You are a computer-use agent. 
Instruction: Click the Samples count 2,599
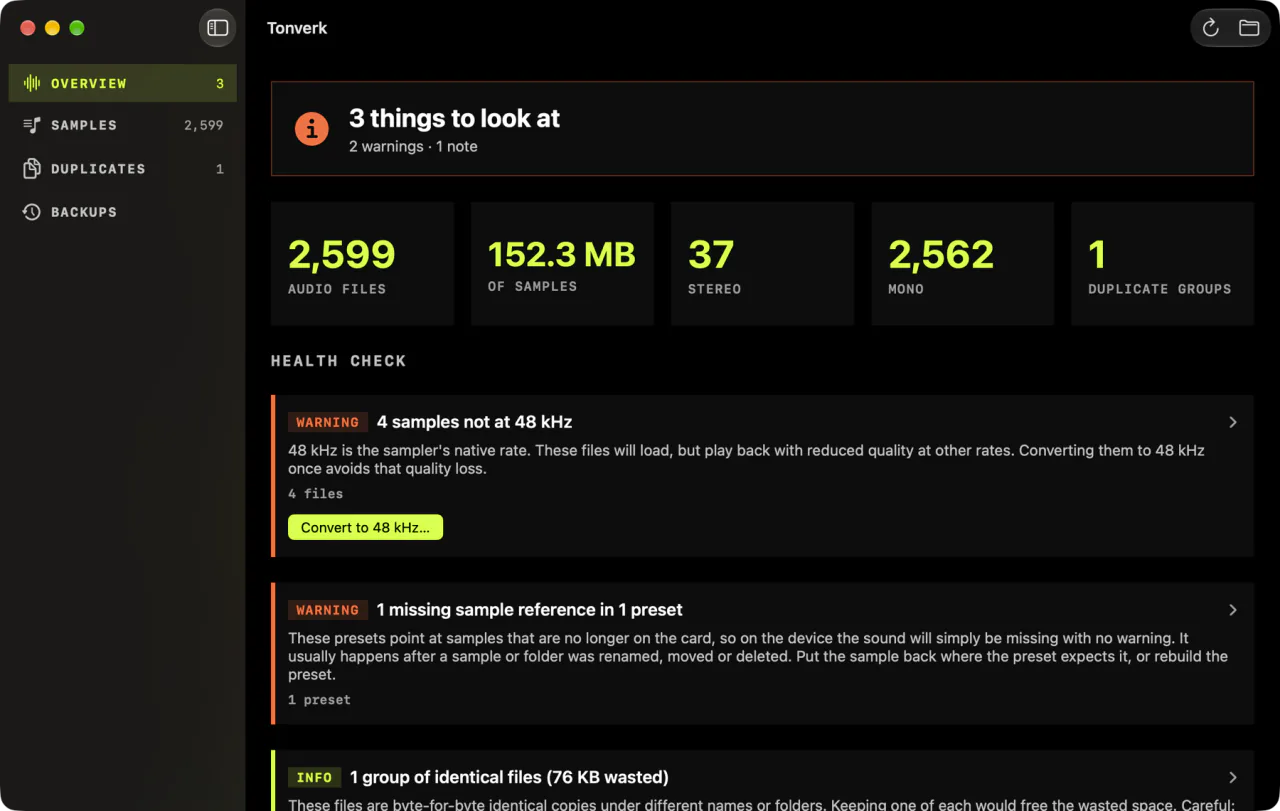tap(204, 125)
